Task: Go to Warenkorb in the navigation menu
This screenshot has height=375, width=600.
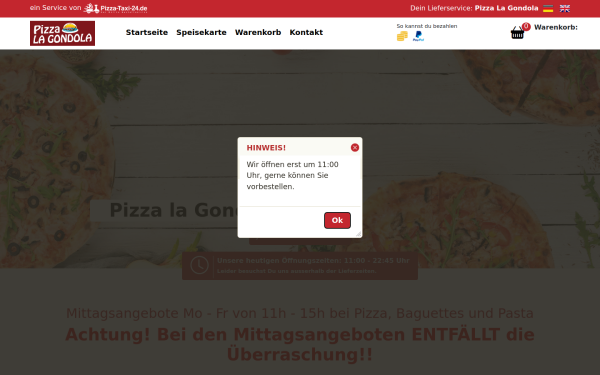Action: [258, 33]
